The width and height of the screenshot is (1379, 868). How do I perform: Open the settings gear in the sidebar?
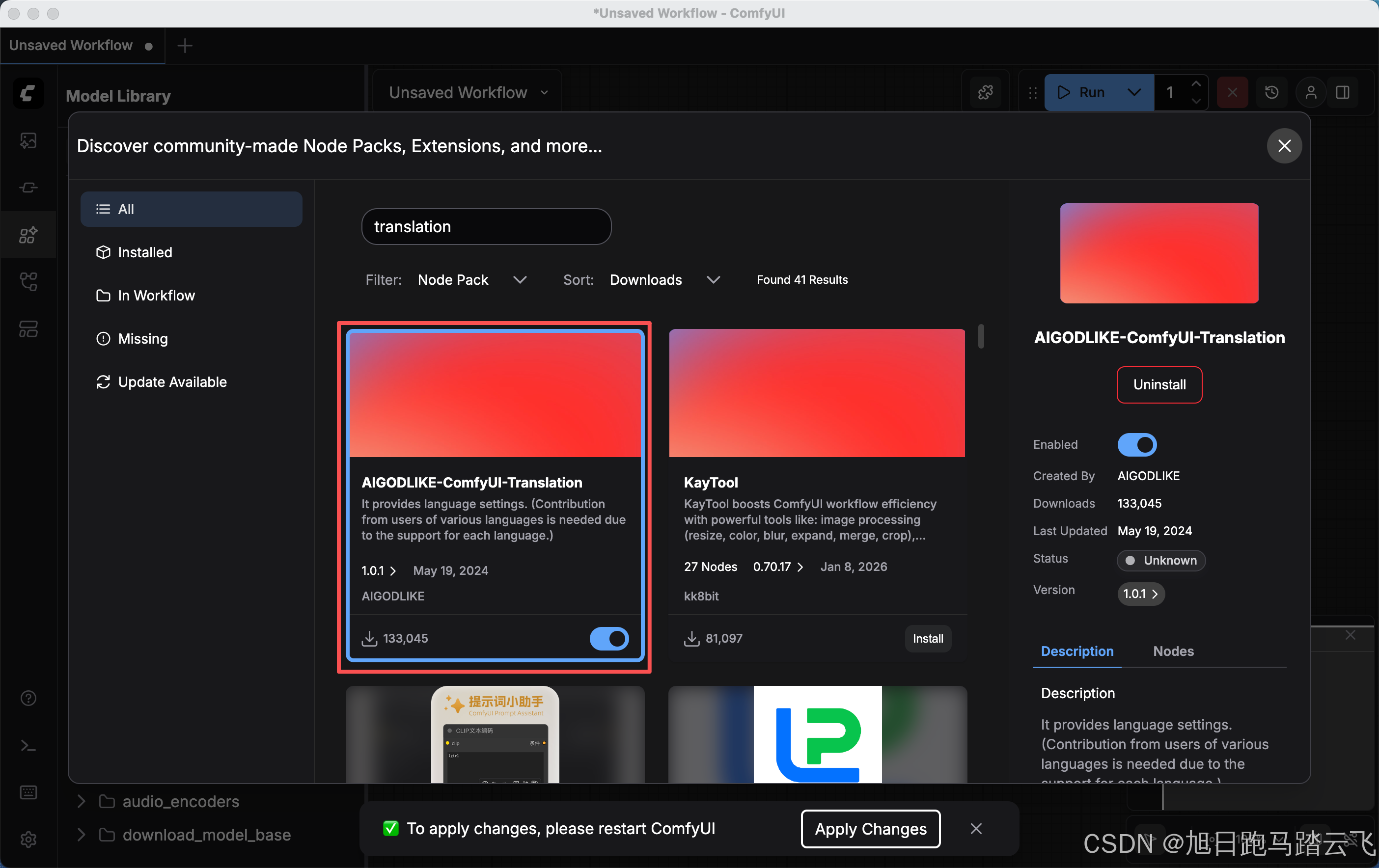coord(28,840)
